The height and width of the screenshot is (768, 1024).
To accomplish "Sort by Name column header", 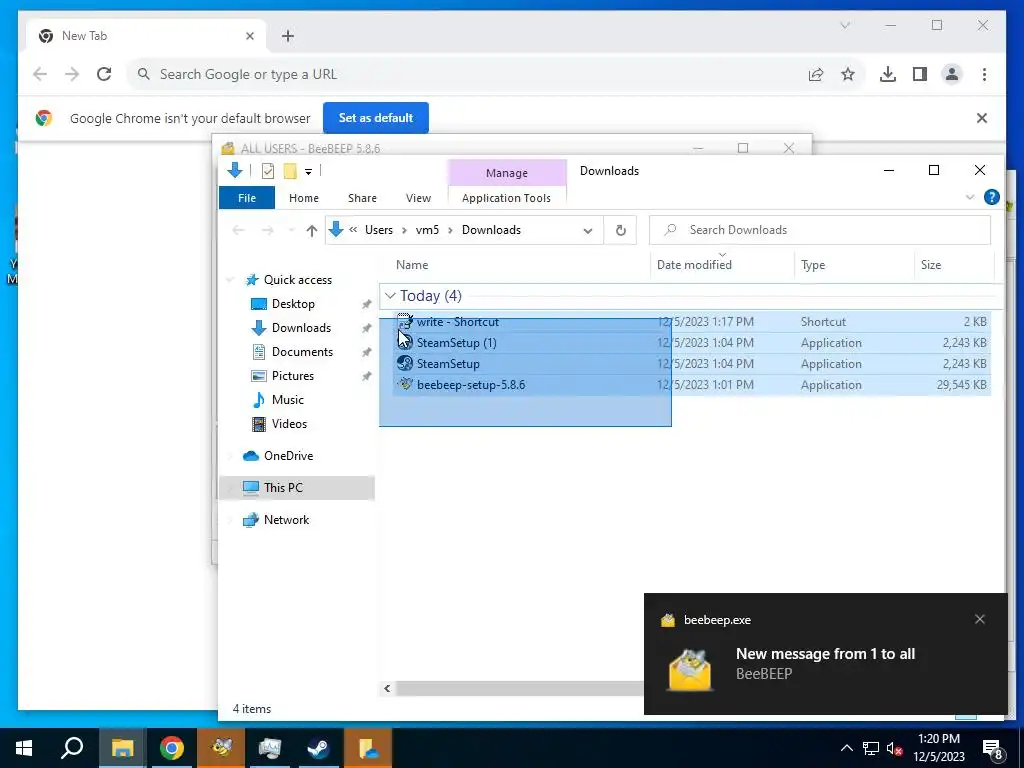I will pyautogui.click(x=412, y=264).
